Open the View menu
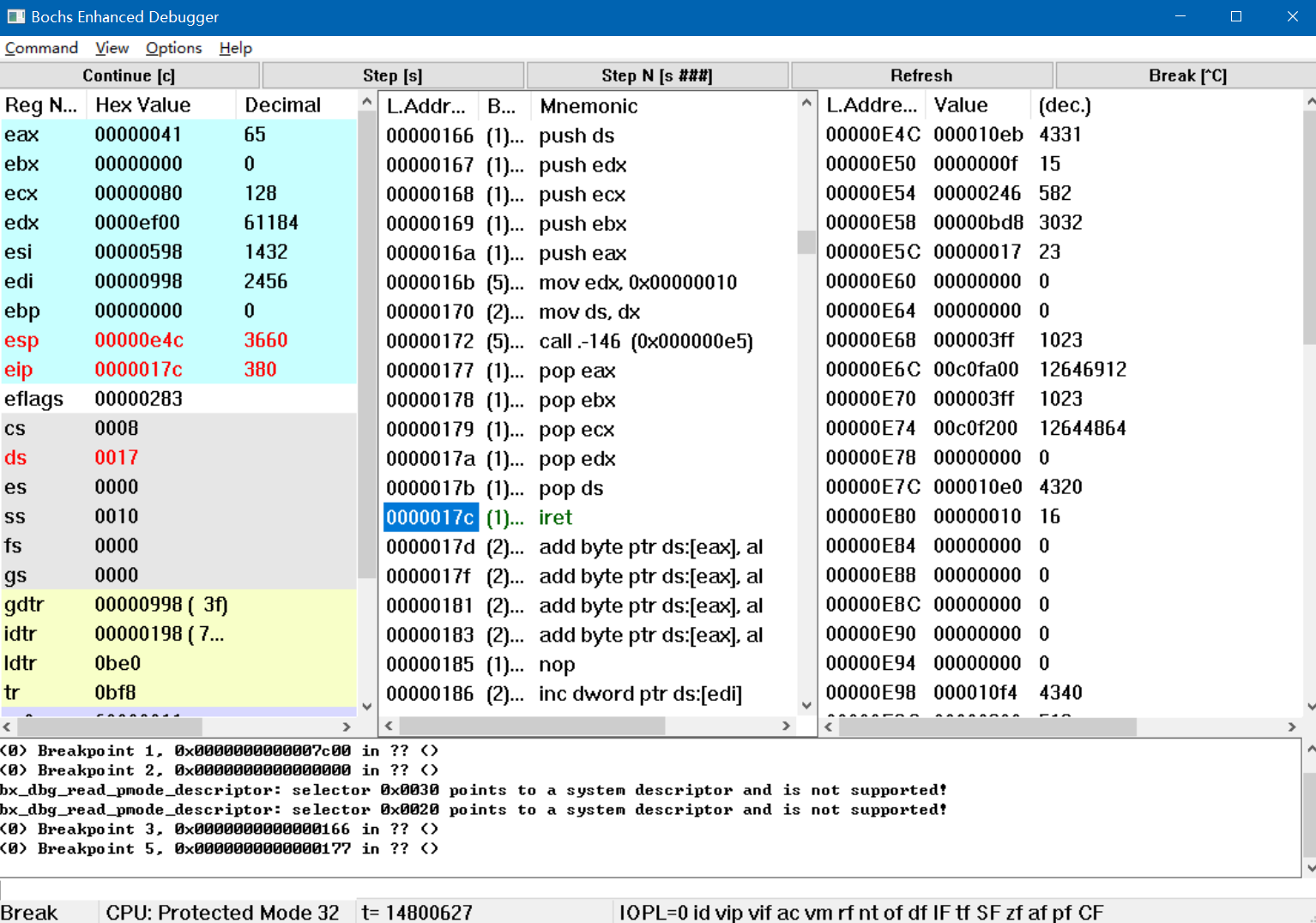 (112, 48)
